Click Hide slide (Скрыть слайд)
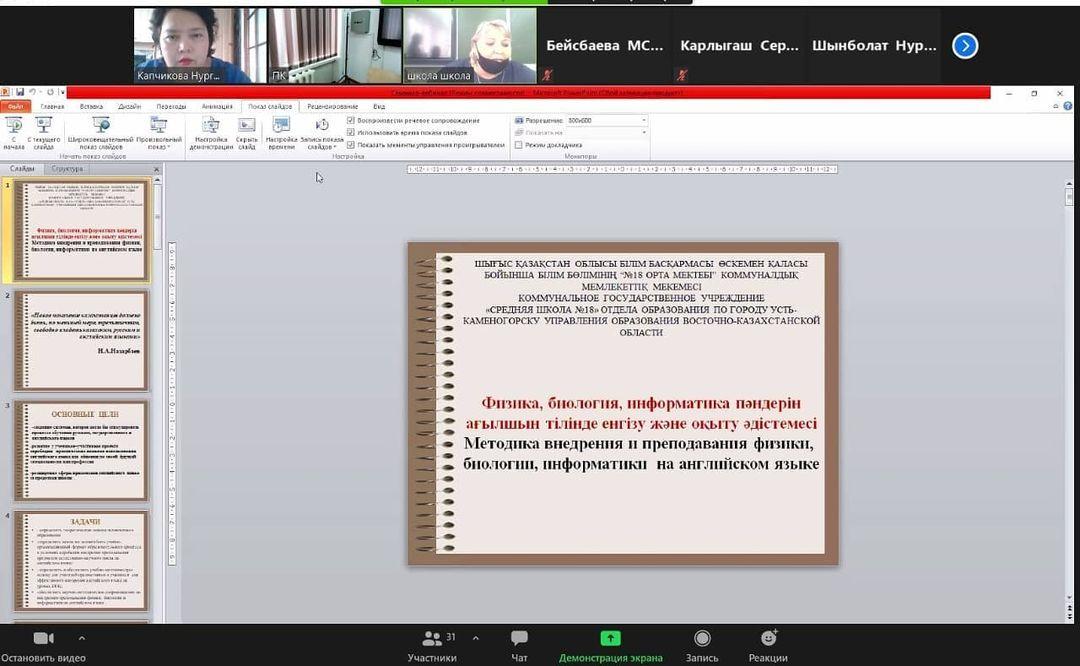Viewport: 1080px width, 666px height. (247, 133)
